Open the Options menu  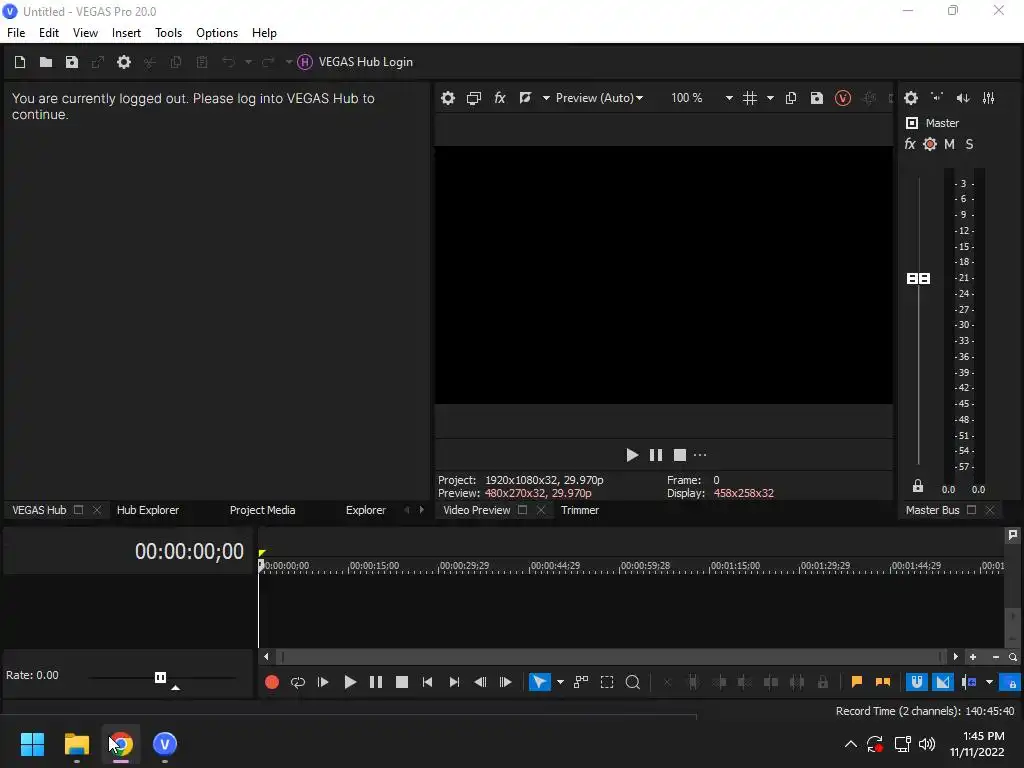[217, 33]
